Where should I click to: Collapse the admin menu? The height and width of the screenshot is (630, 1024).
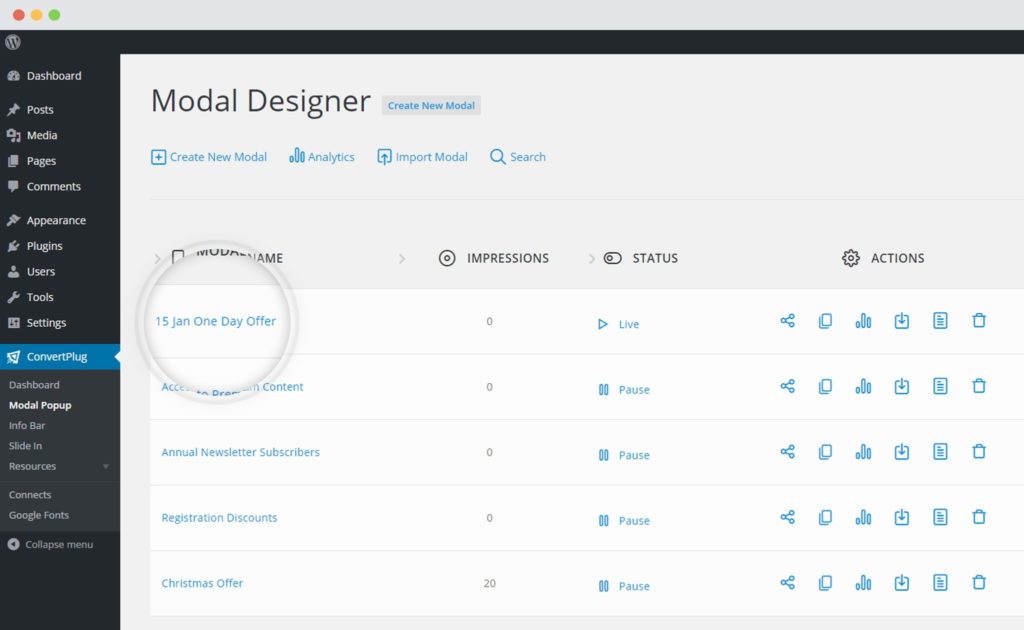(50, 544)
